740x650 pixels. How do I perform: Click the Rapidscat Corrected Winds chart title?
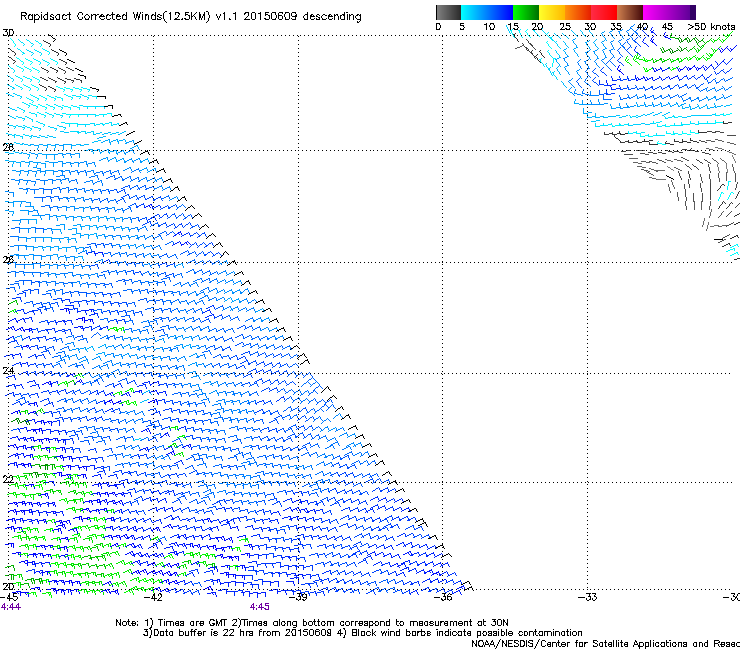tap(191, 17)
